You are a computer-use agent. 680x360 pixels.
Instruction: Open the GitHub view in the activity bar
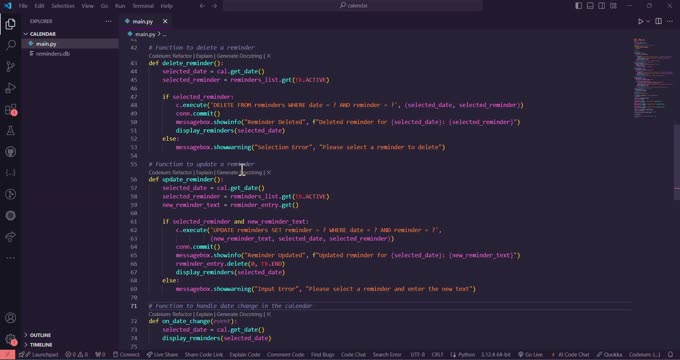[10, 152]
